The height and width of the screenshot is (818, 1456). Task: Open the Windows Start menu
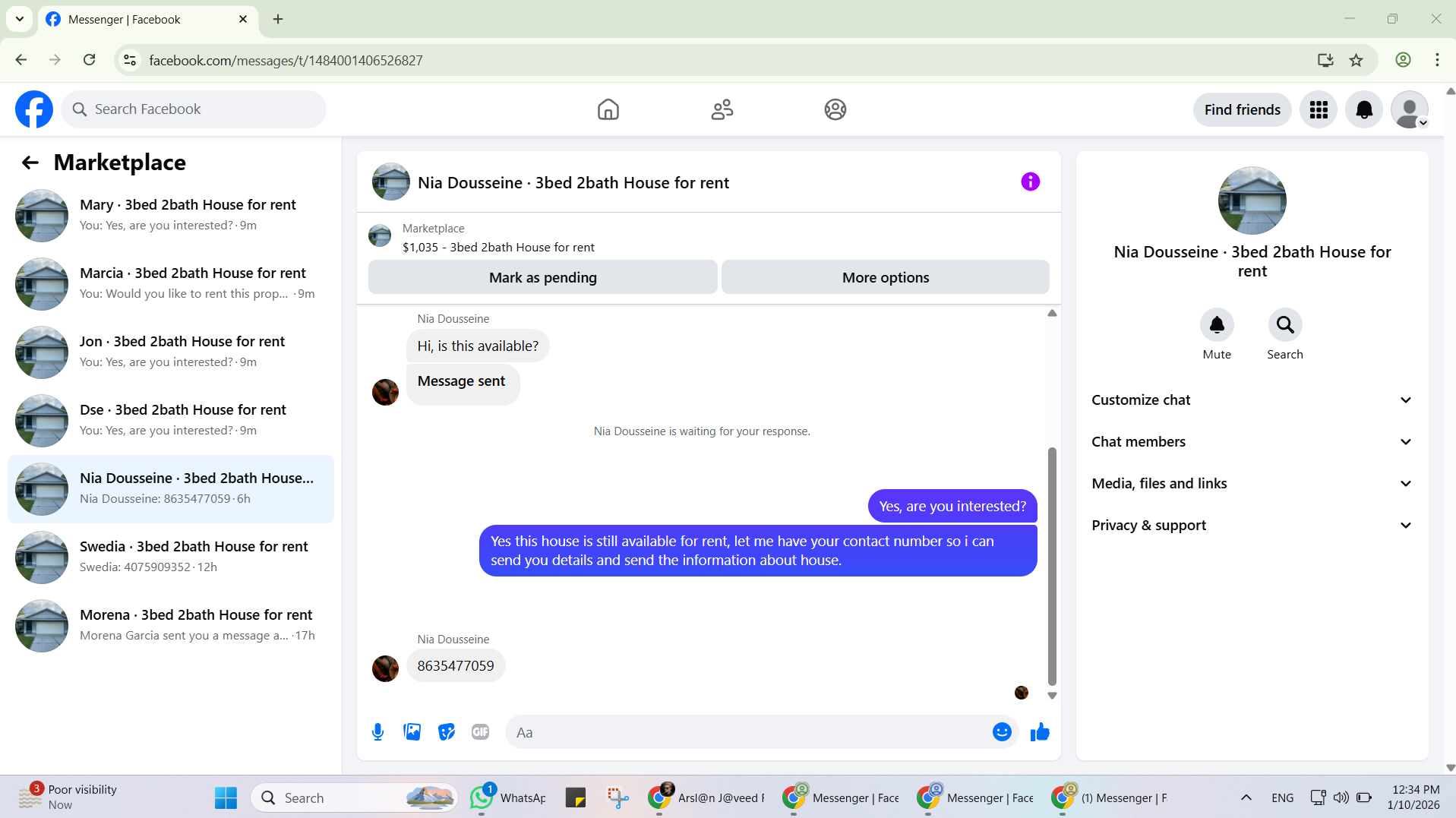click(226, 797)
